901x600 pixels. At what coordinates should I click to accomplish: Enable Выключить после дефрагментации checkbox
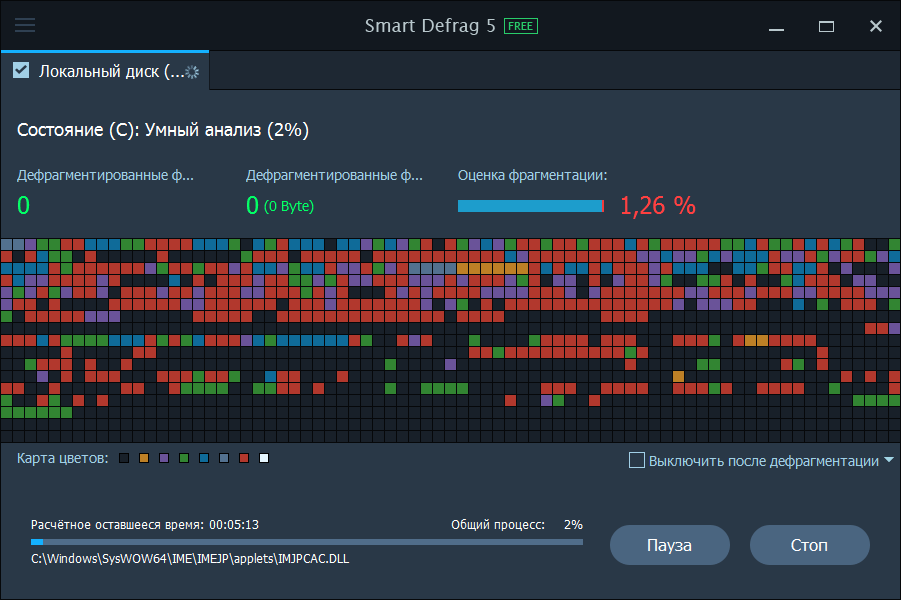pos(637,460)
